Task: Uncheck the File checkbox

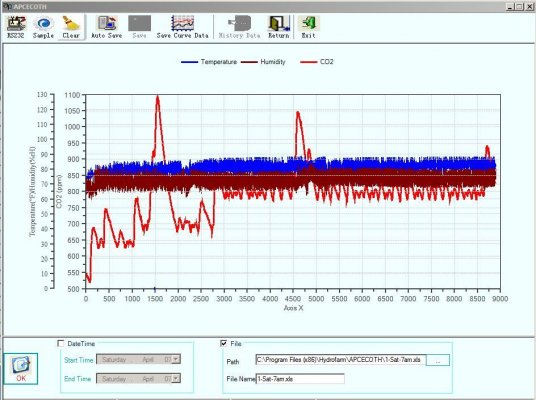Action: point(224,344)
